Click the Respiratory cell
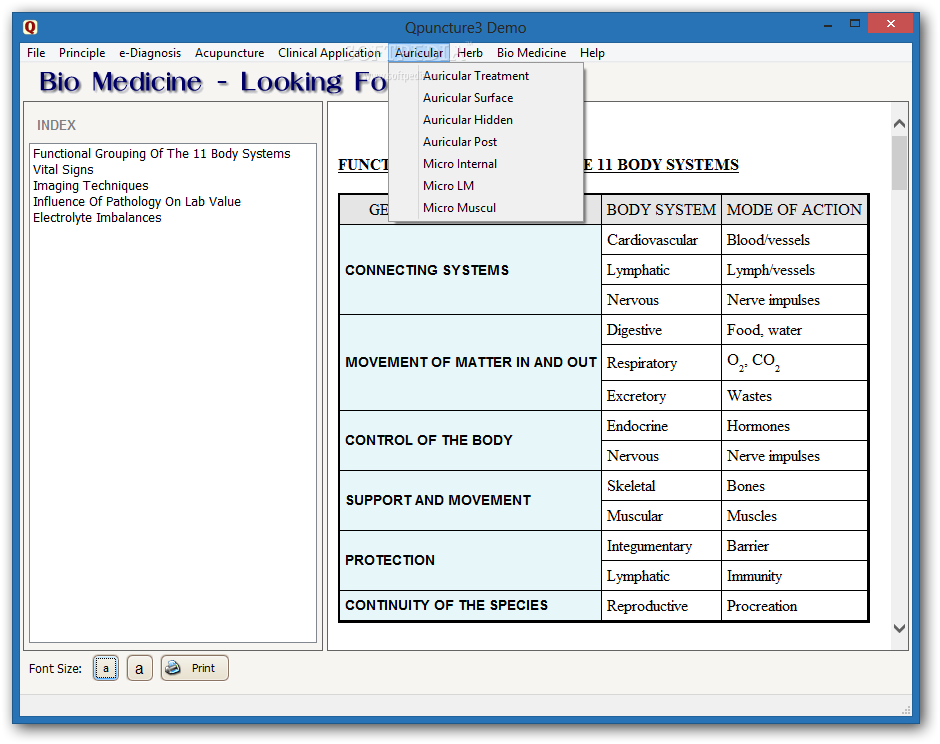This screenshot has width=940, height=744. [x=661, y=363]
